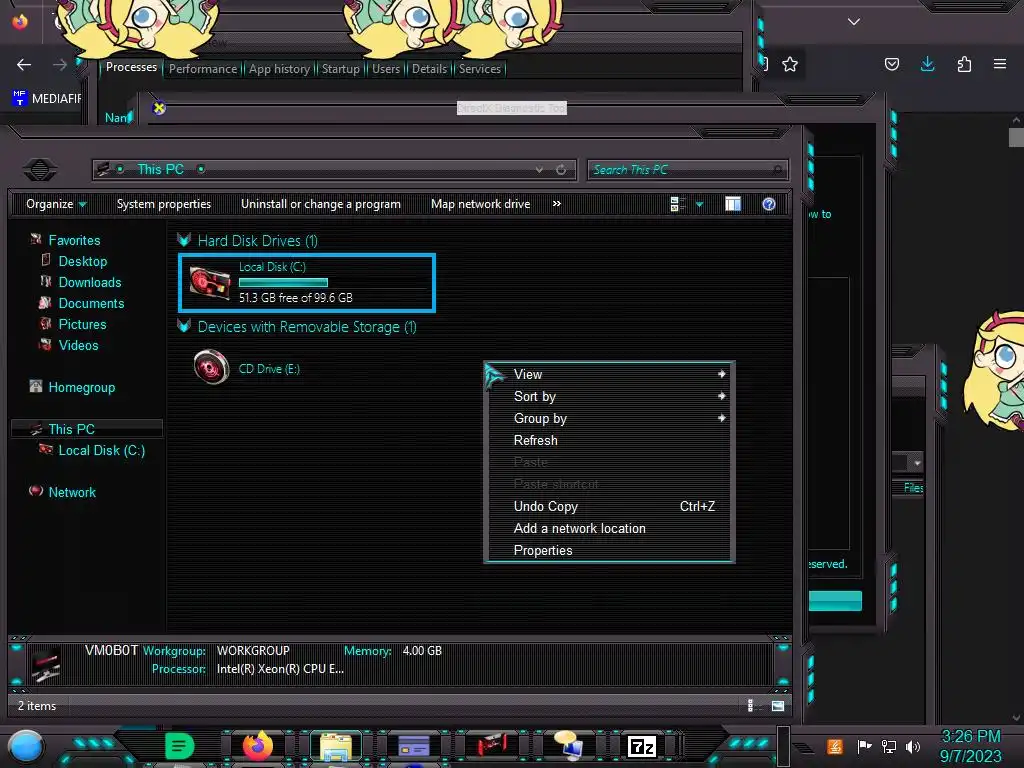Open Startup tab in Task Manager

[340, 69]
